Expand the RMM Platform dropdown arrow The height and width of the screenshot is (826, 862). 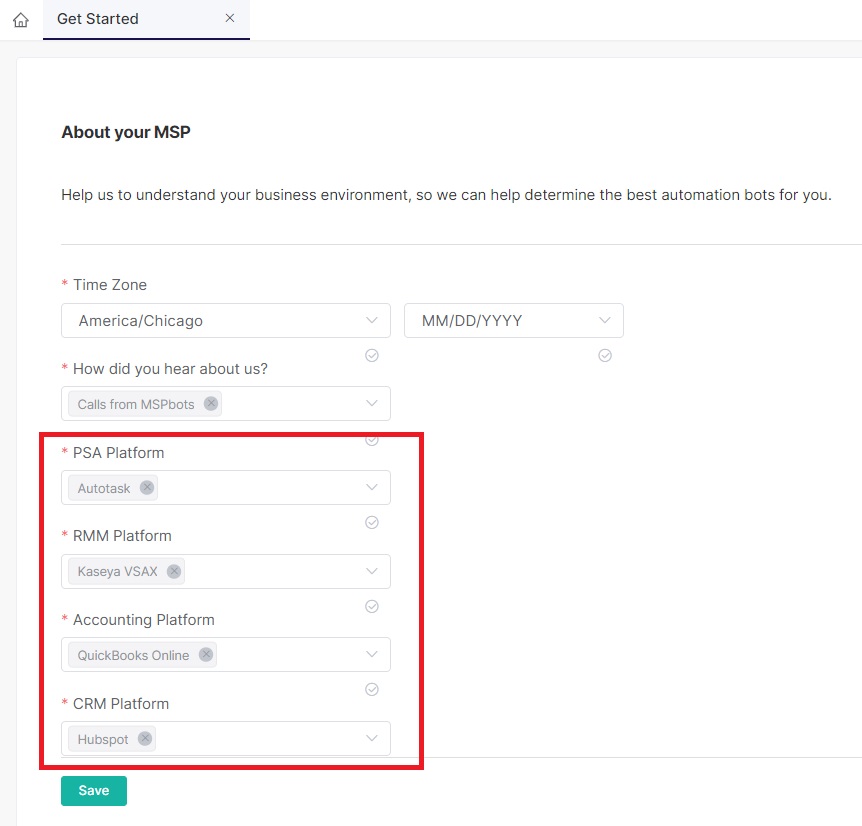point(372,571)
